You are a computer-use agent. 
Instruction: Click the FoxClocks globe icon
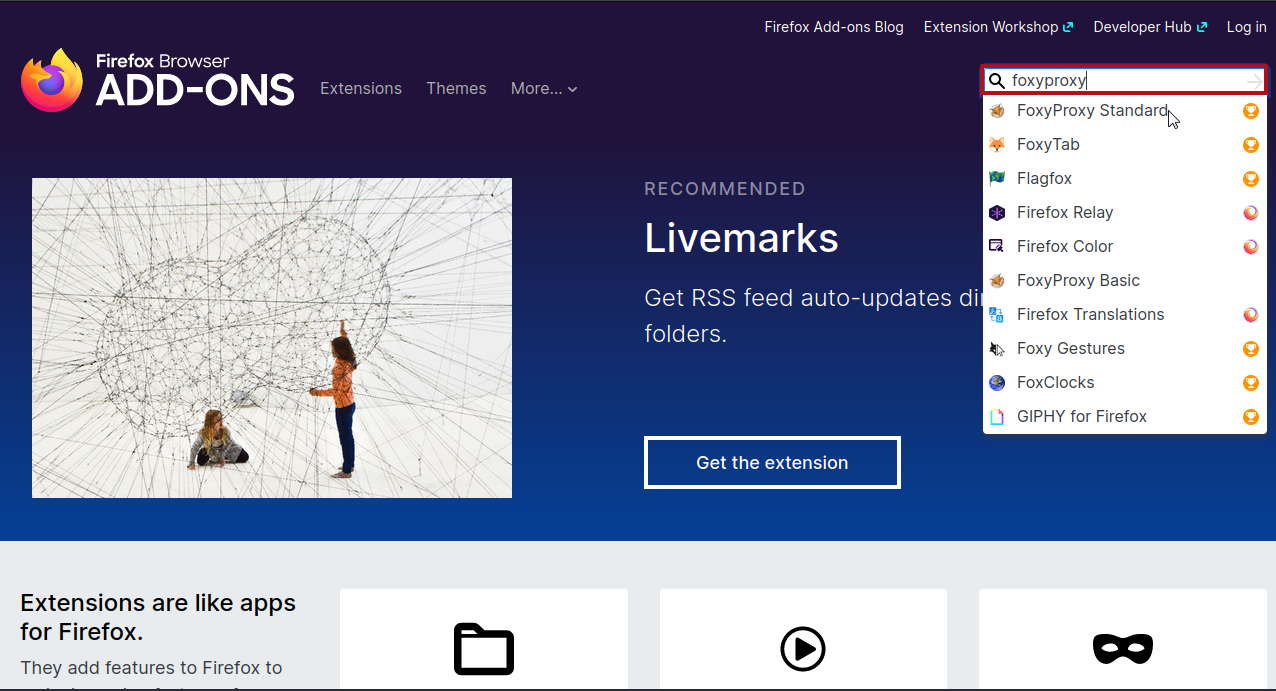click(997, 383)
